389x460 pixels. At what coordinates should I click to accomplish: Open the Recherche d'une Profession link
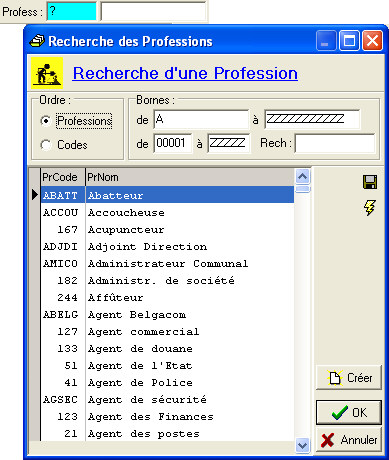[185, 73]
